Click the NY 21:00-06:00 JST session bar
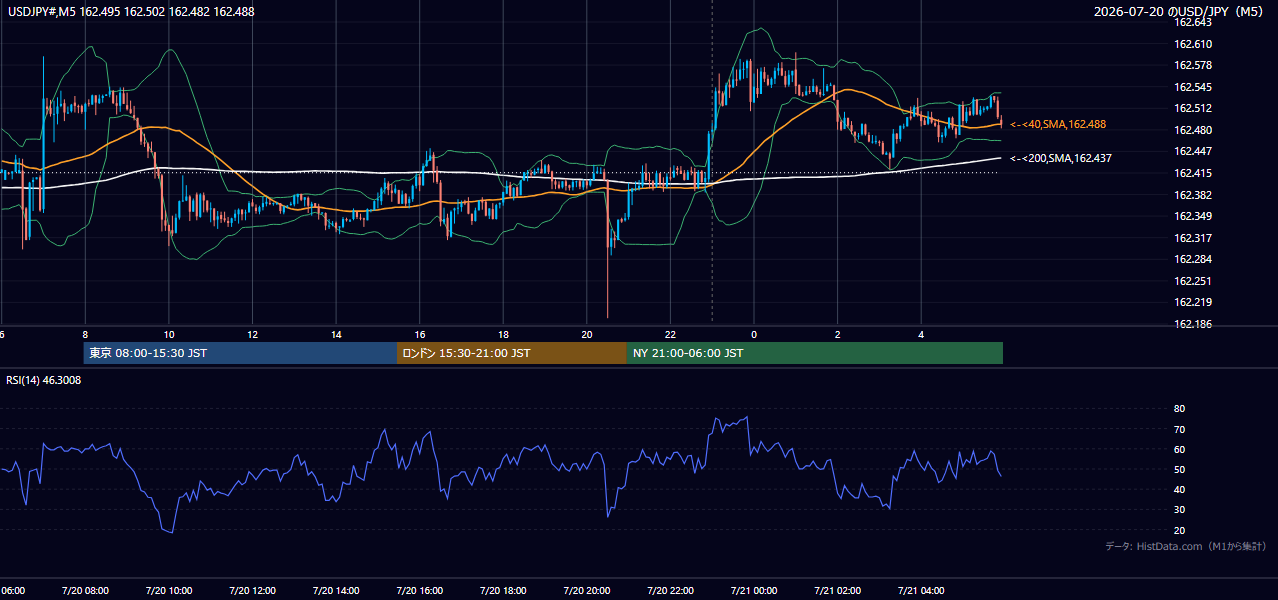 pyautogui.click(x=815, y=353)
